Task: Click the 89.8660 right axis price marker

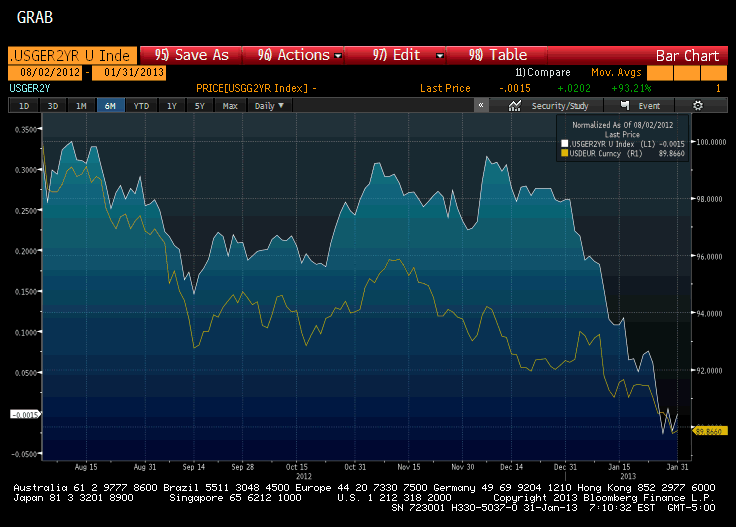Action: tap(710, 431)
